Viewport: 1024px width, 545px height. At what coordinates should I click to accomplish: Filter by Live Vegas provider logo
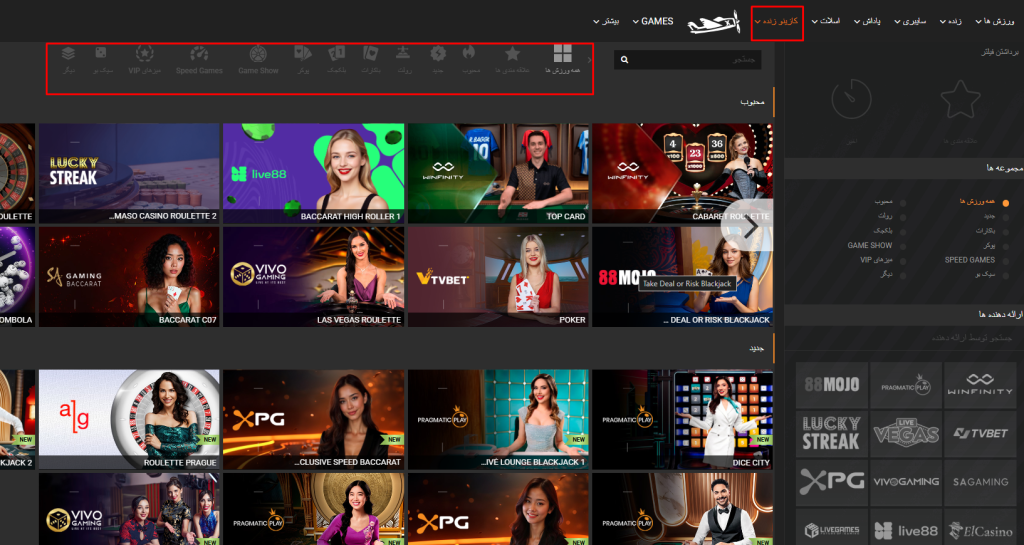[x=906, y=433]
